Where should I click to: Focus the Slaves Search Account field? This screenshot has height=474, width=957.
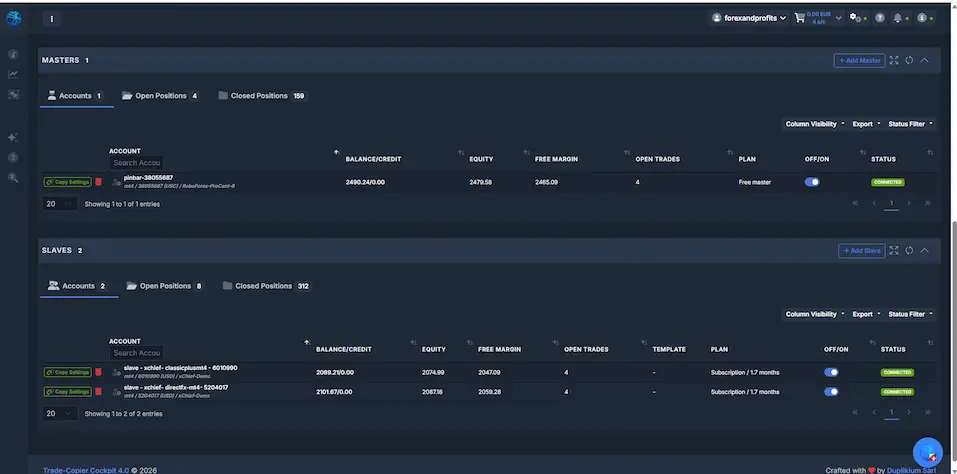pyautogui.click(x=136, y=353)
